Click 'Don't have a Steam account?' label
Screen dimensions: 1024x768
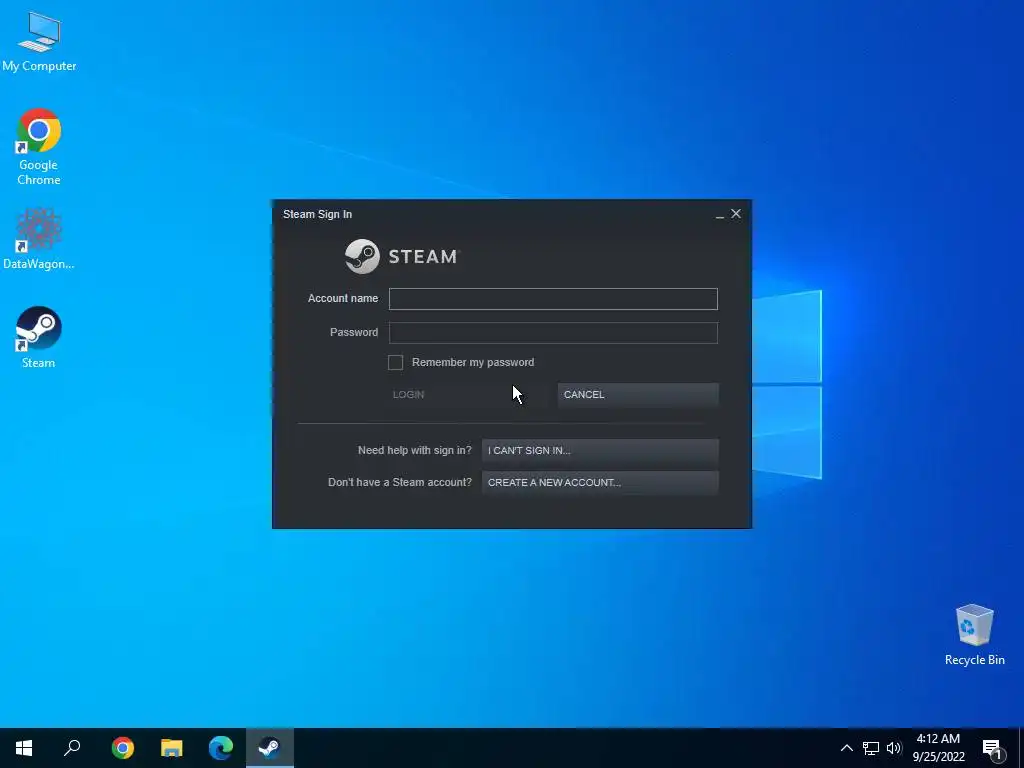pyautogui.click(x=400, y=482)
